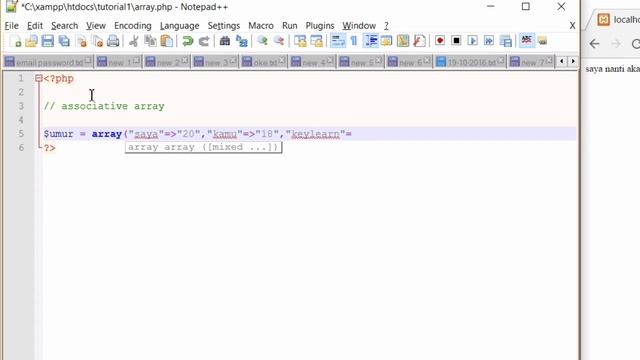Open the File menu
This screenshot has height=360, width=640.
click(x=11, y=26)
